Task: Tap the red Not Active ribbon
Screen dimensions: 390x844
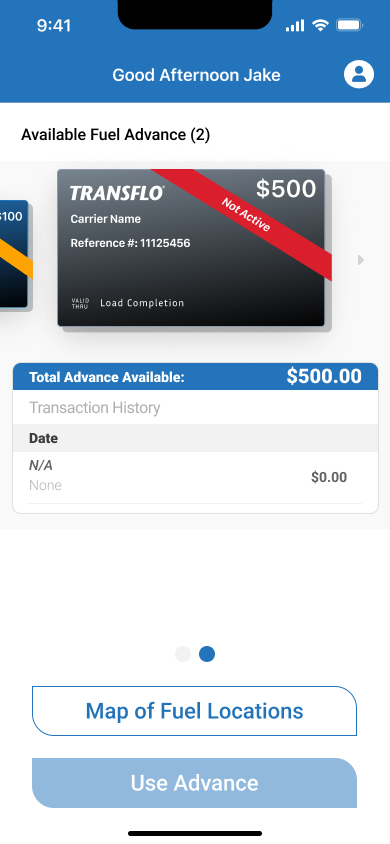Action: 246,215
